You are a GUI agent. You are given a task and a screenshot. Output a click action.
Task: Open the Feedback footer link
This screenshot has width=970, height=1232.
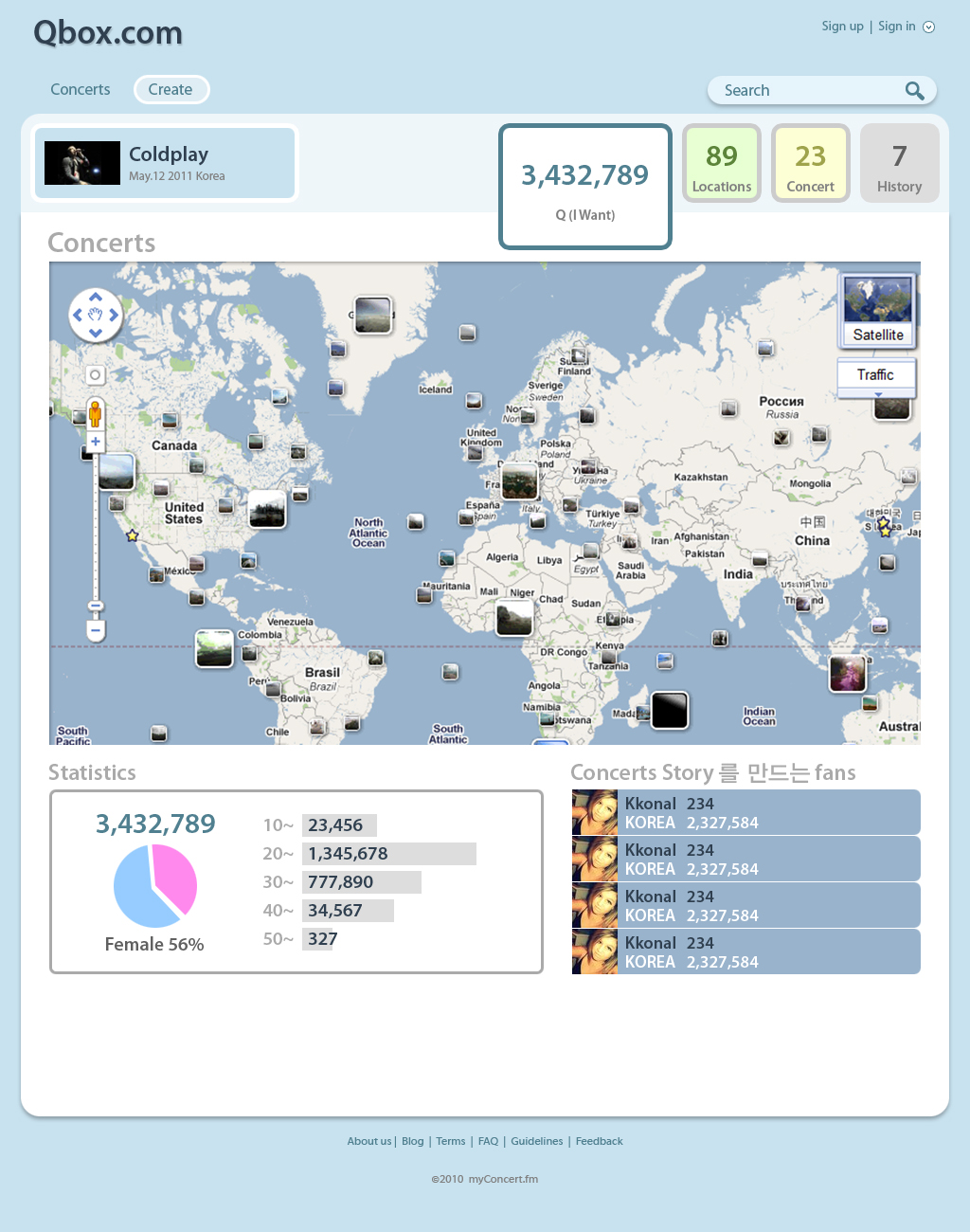pos(600,1141)
